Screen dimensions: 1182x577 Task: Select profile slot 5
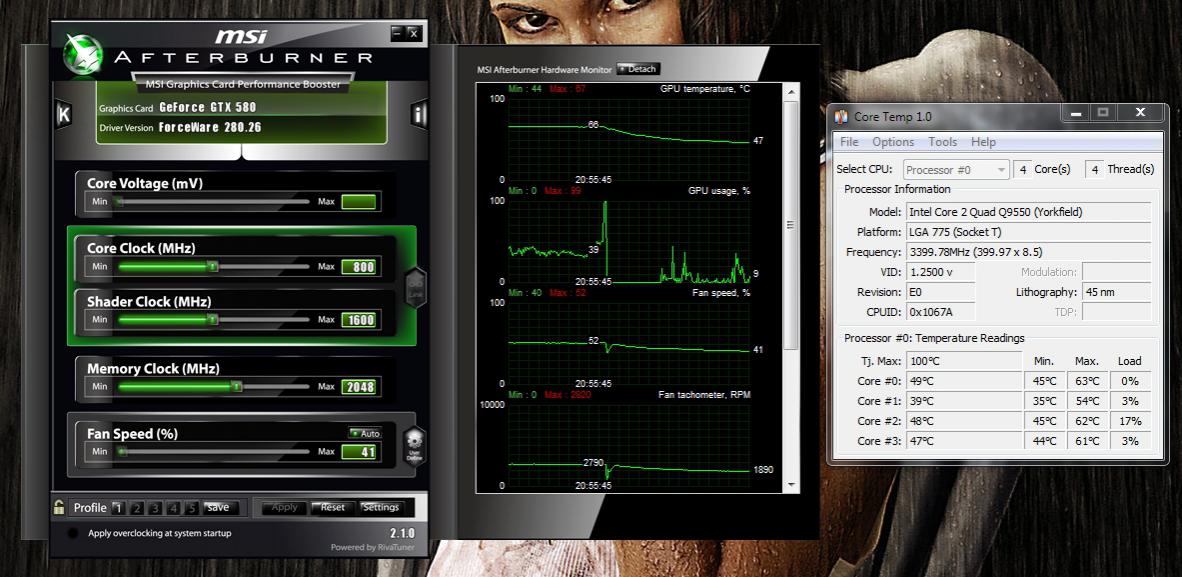pyautogui.click(x=192, y=508)
